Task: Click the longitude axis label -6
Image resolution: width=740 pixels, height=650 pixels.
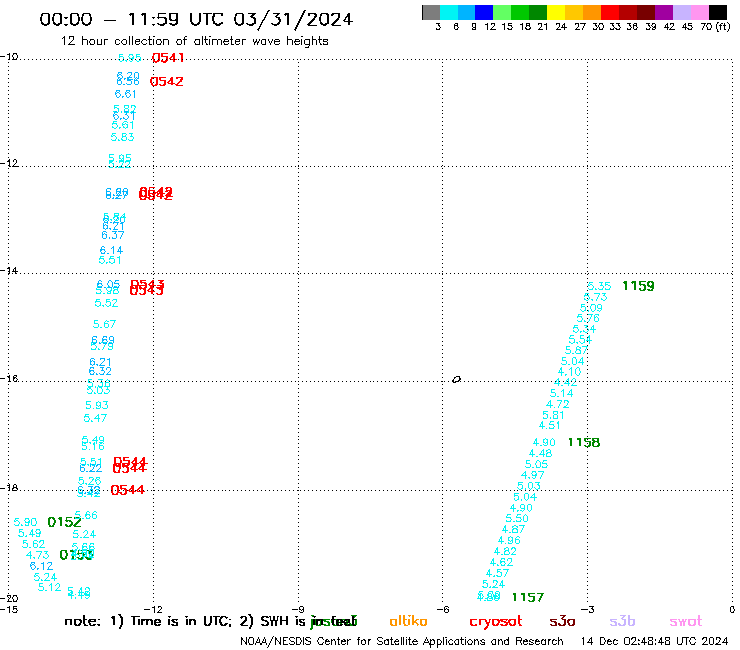Action: coord(442,609)
